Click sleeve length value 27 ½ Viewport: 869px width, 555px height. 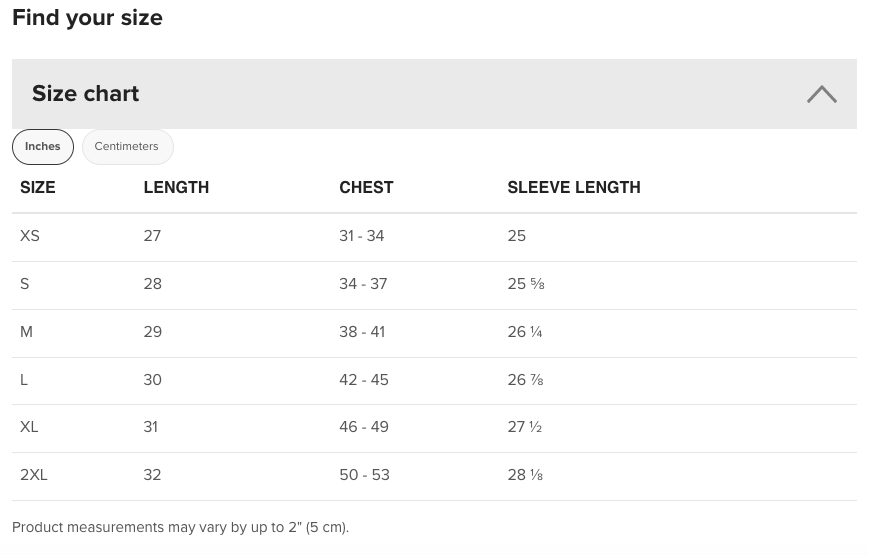tap(524, 427)
